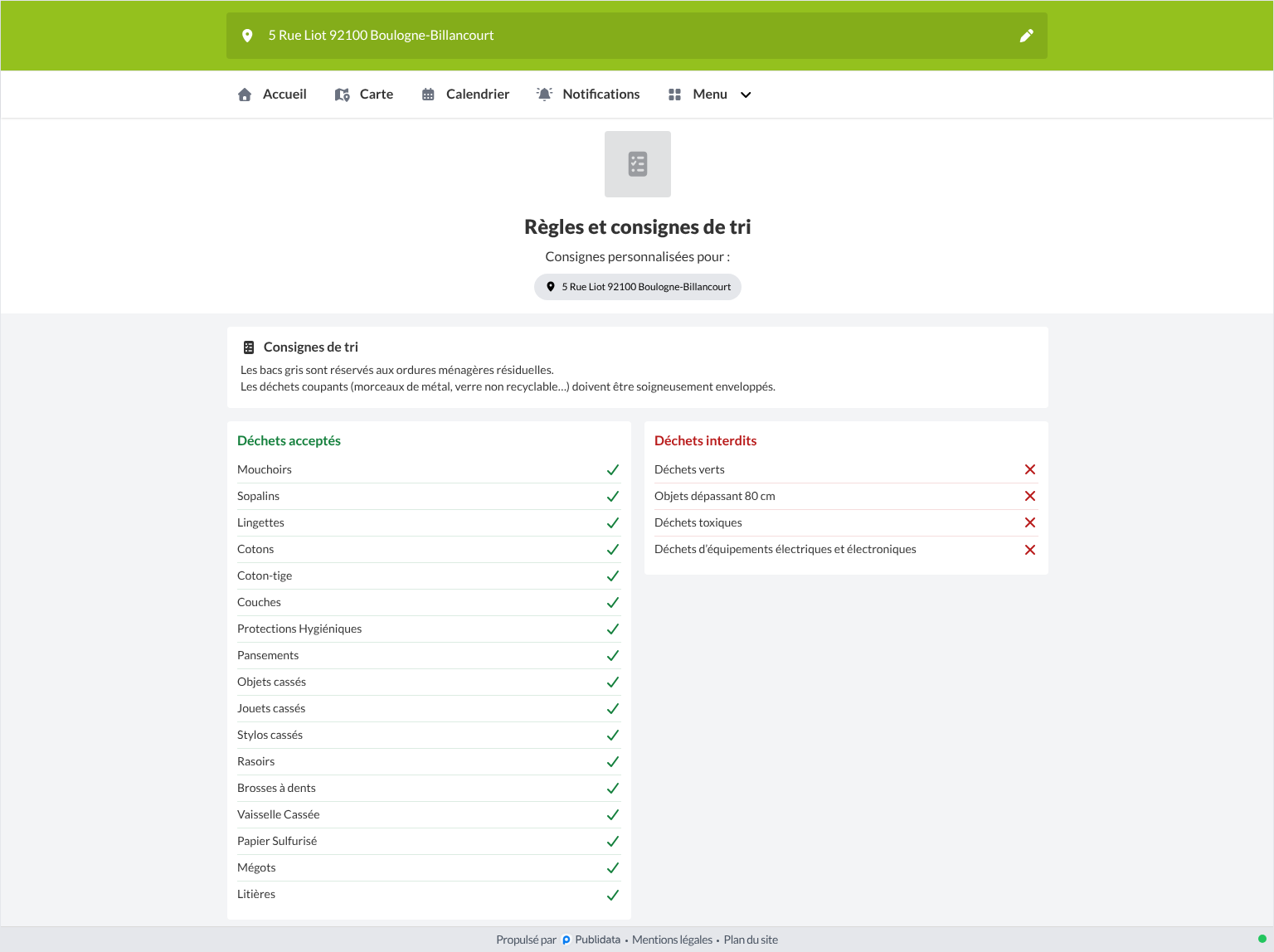1274x952 pixels.
Task: Open the Notifications tab
Action: 588,95
